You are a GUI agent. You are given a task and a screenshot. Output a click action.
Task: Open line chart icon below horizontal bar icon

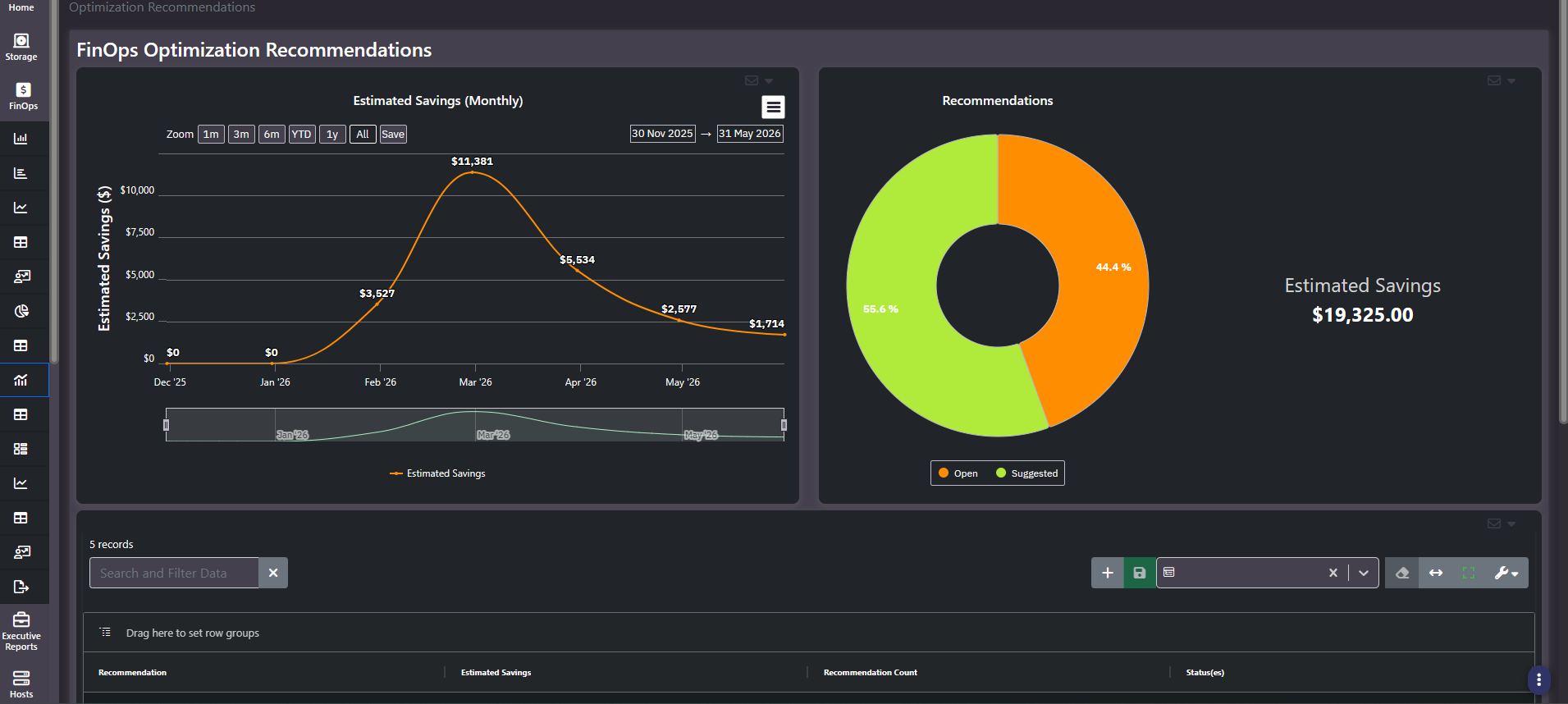click(x=21, y=208)
